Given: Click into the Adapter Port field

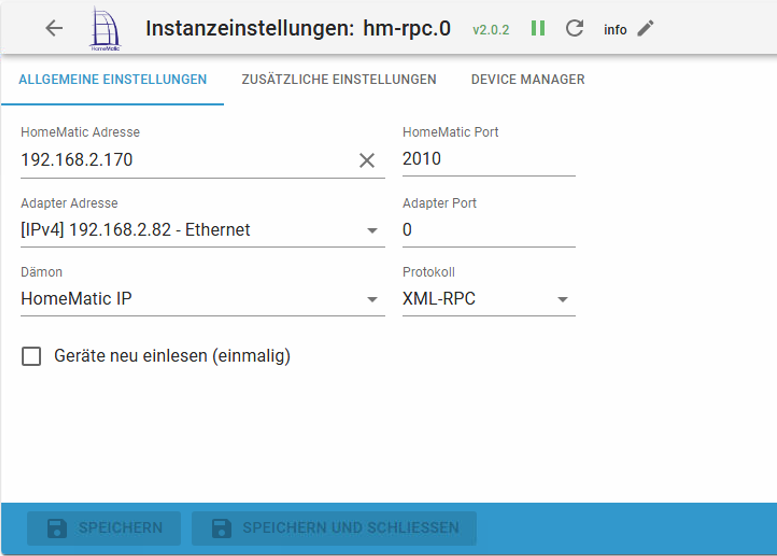Looking at the screenshot, I should click(489, 230).
